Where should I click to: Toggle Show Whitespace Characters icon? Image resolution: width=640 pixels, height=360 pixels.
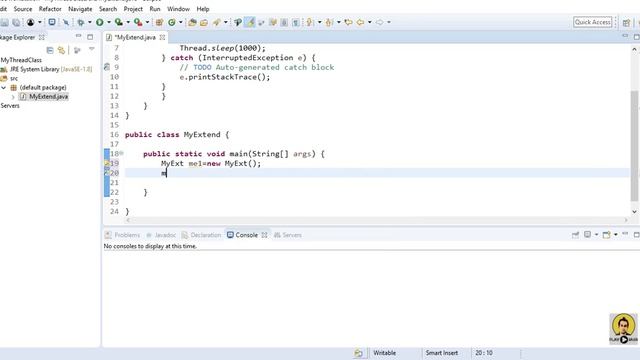[296, 22]
